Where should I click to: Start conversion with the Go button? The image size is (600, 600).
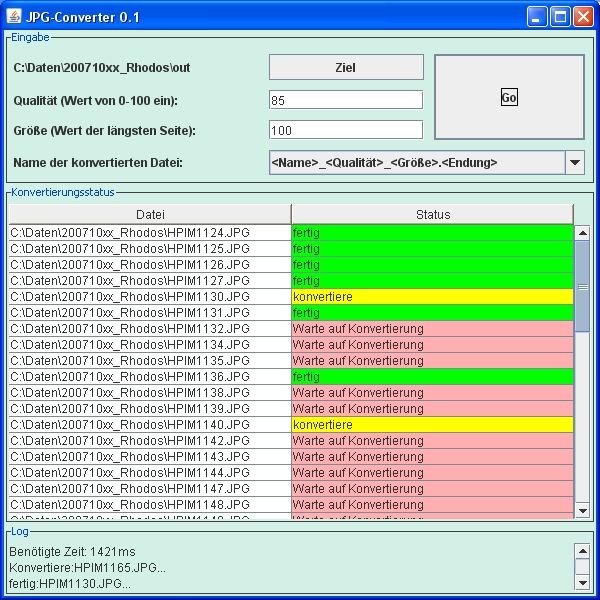[509, 97]
